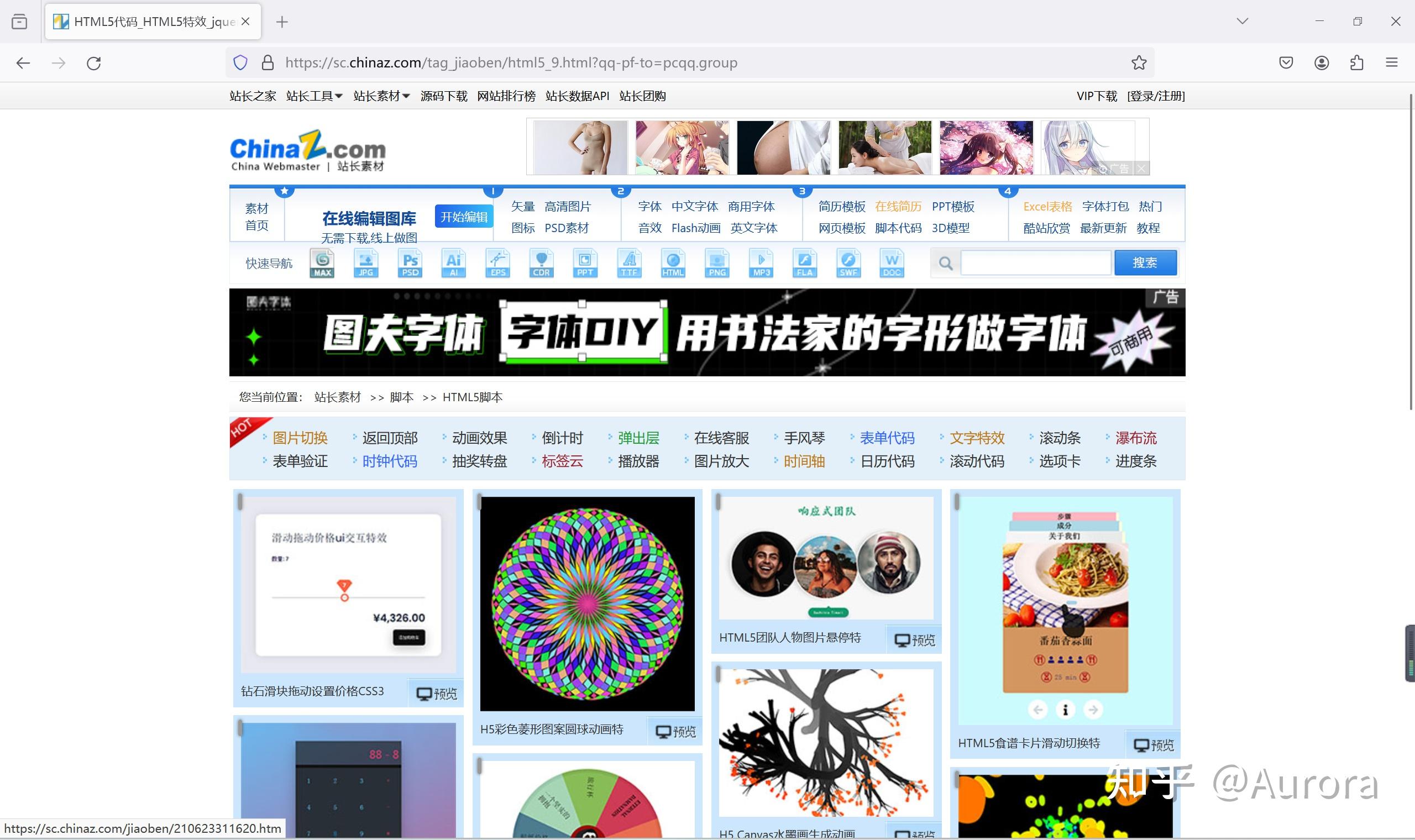The image size is (1415, 840).
Task: Click the 开始编辑 button
Action: point(464,216)
